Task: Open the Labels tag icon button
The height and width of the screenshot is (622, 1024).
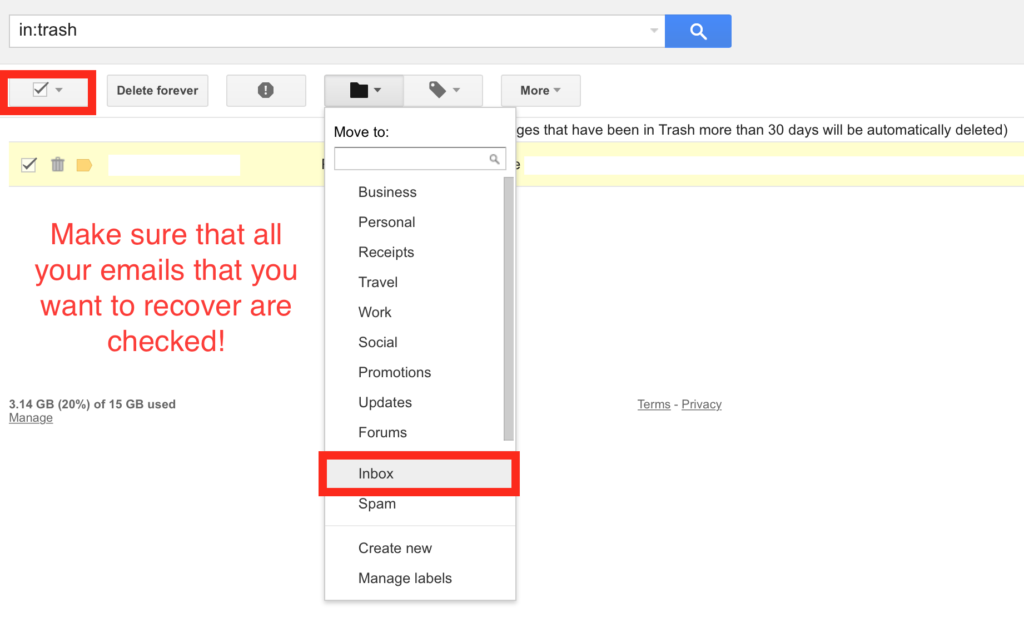Action: click(443, 90)
